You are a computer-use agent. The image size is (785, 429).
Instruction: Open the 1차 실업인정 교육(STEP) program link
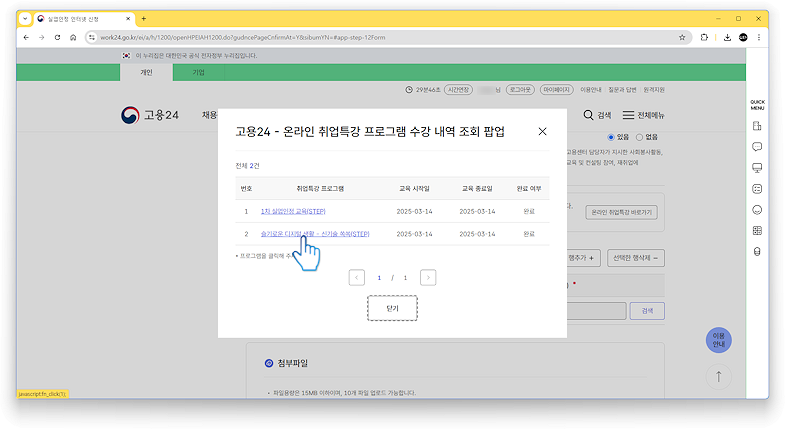293,211
